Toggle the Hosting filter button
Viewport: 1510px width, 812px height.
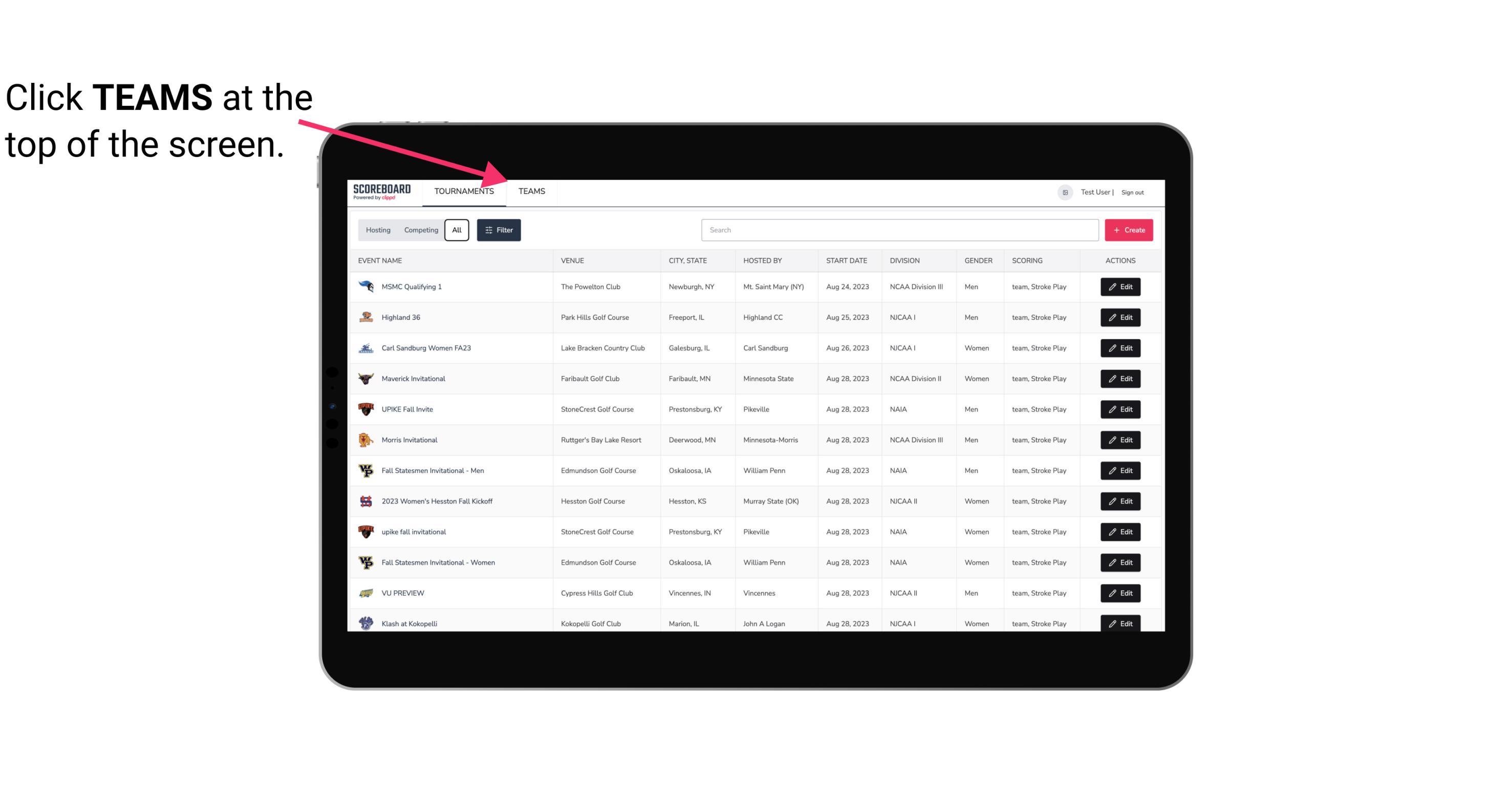coord(378,230)
